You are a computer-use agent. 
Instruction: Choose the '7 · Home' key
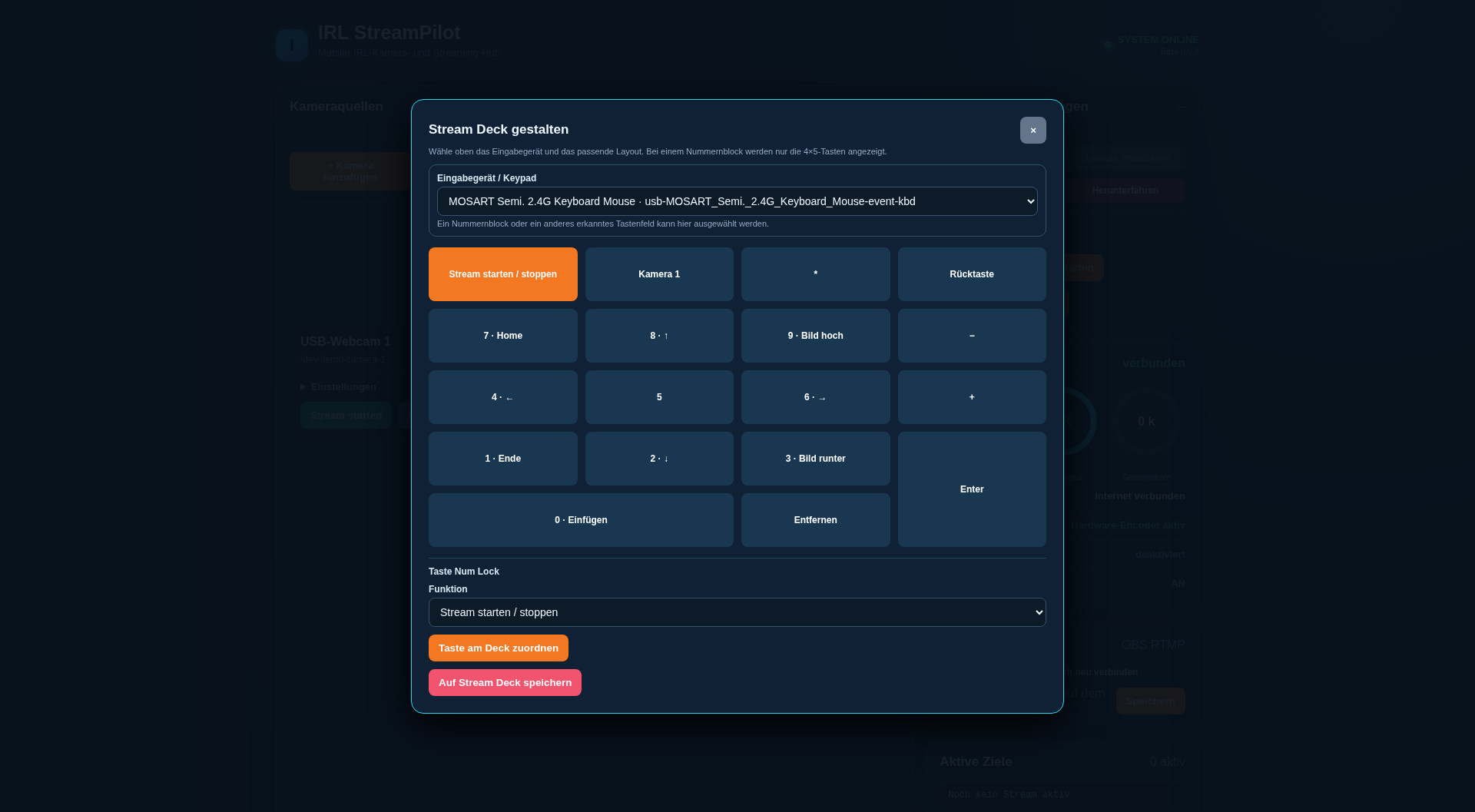[x=503, y=336]
